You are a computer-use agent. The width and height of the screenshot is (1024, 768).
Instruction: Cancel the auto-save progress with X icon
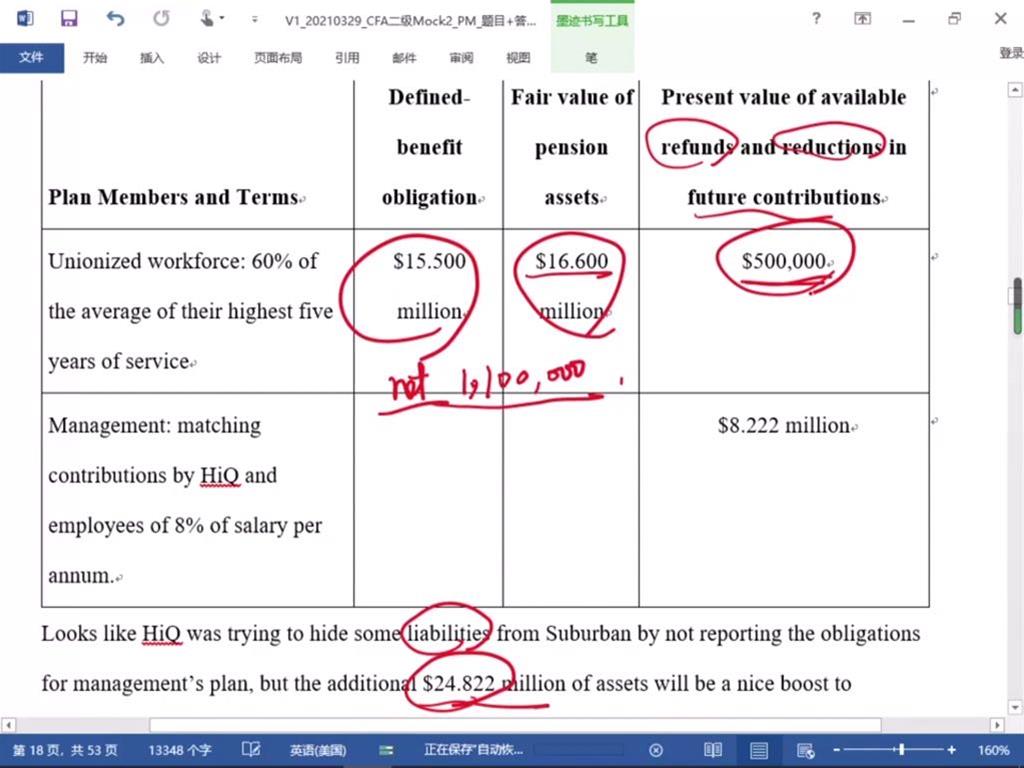click(656, 750)
